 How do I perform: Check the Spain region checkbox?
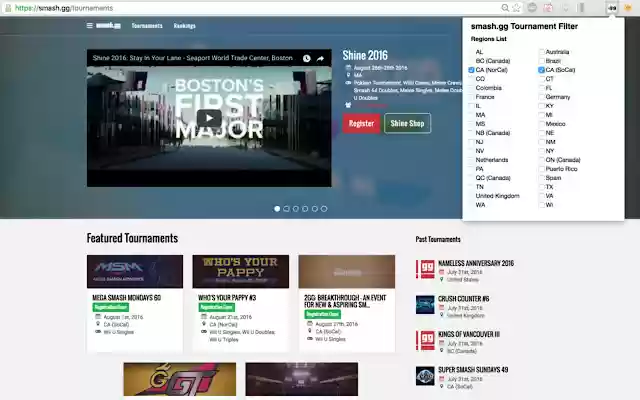[541, 178]
